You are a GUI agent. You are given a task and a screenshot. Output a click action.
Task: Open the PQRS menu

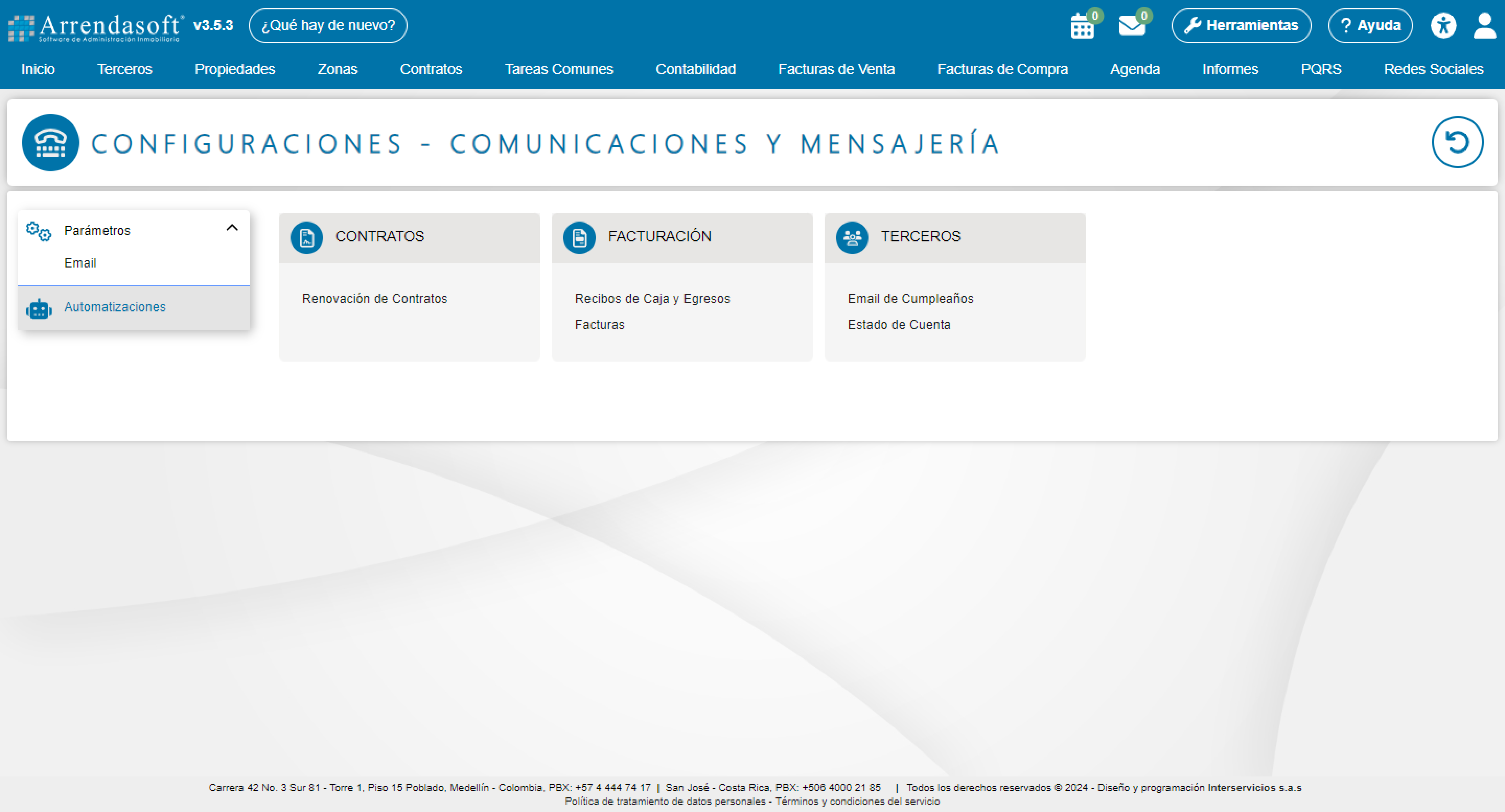(x=1321, y=69)
